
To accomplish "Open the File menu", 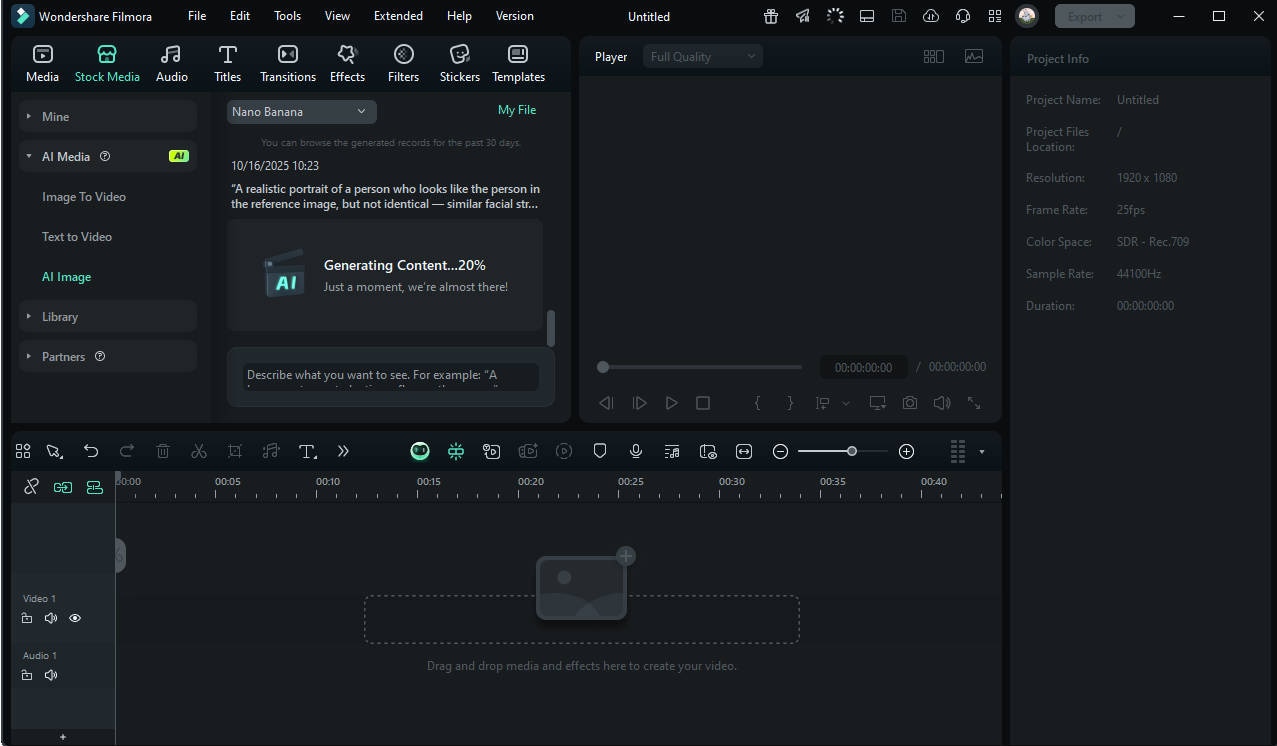I will 197,16.
